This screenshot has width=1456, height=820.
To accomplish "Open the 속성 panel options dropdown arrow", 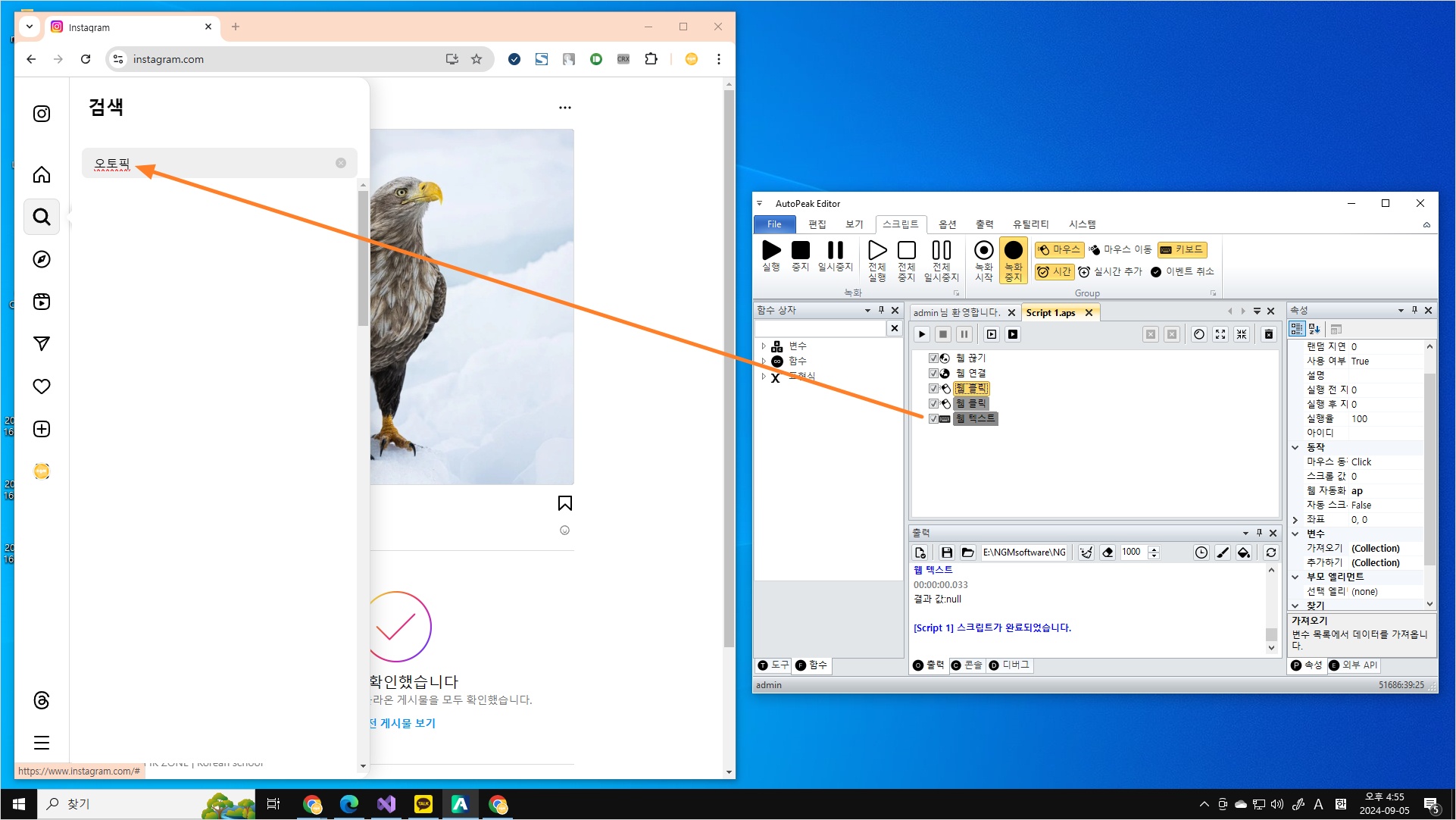I will [x=1401, y=310].
